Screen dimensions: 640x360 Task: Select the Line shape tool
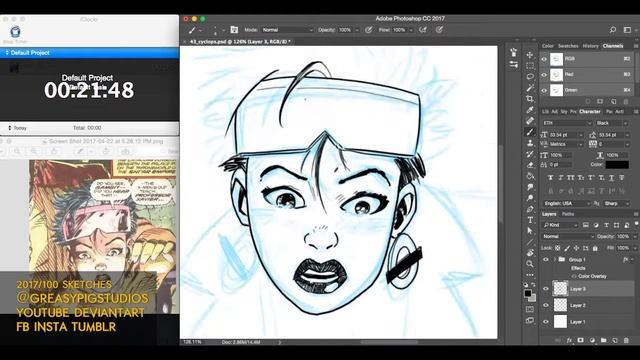point(530,242)
